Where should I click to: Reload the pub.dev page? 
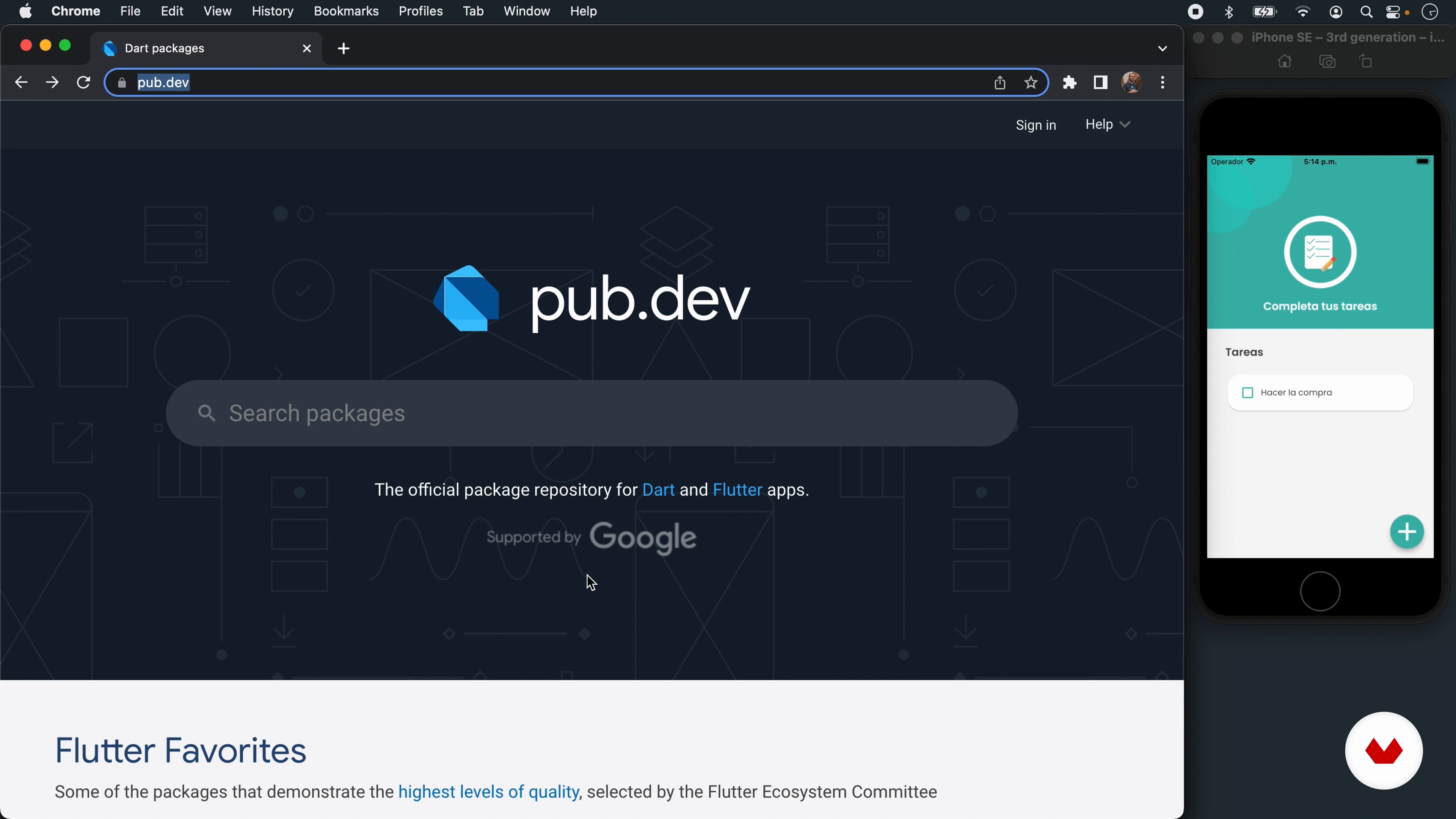coord(84,83)
